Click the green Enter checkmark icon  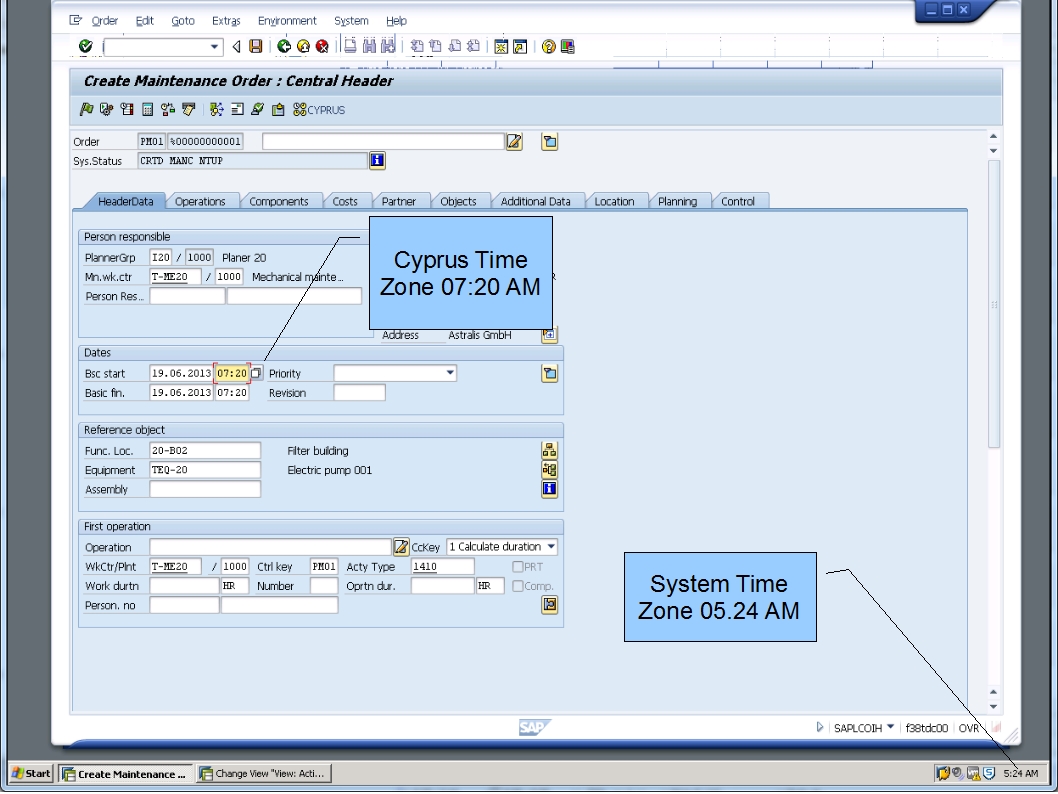point(86,46)
